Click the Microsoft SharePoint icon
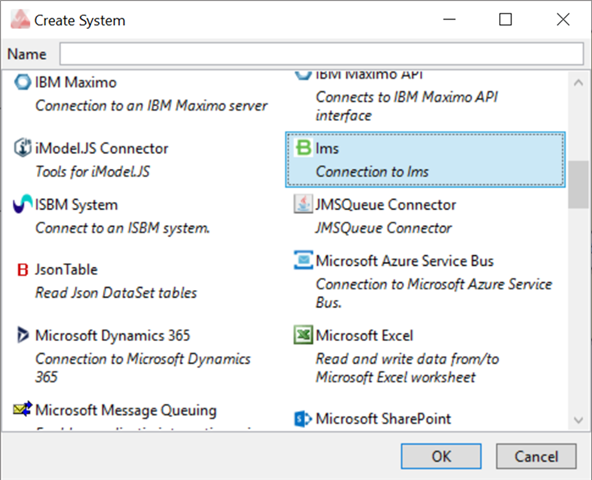The height and width of the screenshot is (480, 592). pyautogui.click(x=303, y=419)
